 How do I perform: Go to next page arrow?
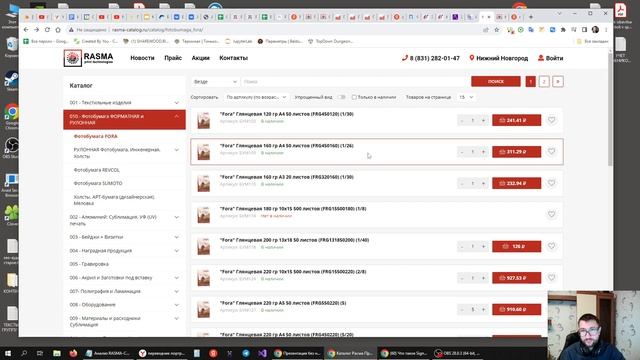click(x=558, y=82)
